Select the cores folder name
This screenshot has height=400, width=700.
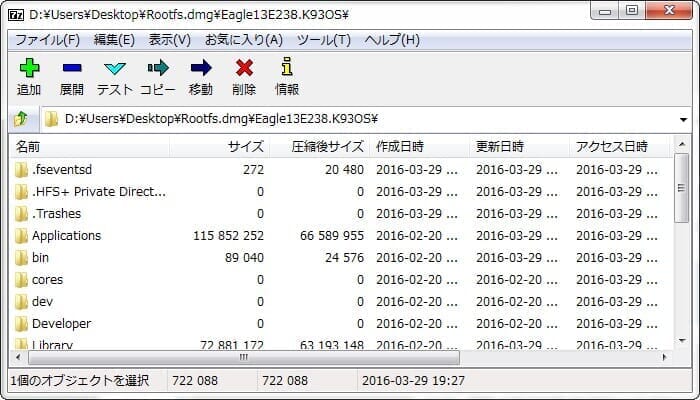47,279
